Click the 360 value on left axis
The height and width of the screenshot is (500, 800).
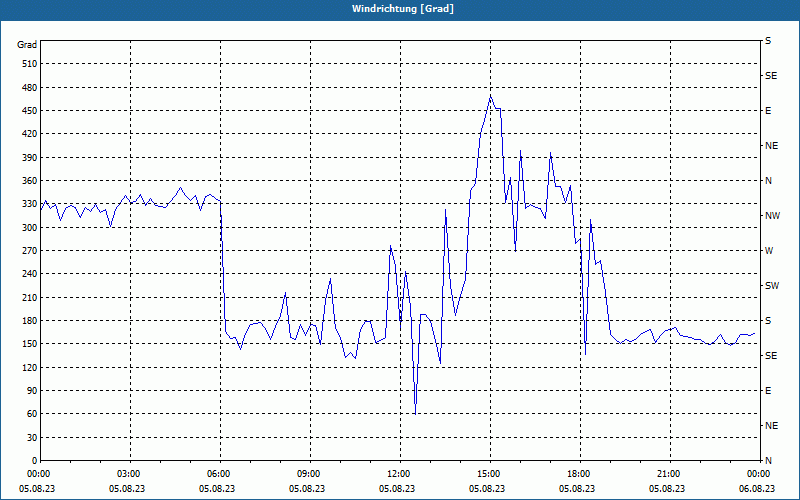[x=30, y=181]
